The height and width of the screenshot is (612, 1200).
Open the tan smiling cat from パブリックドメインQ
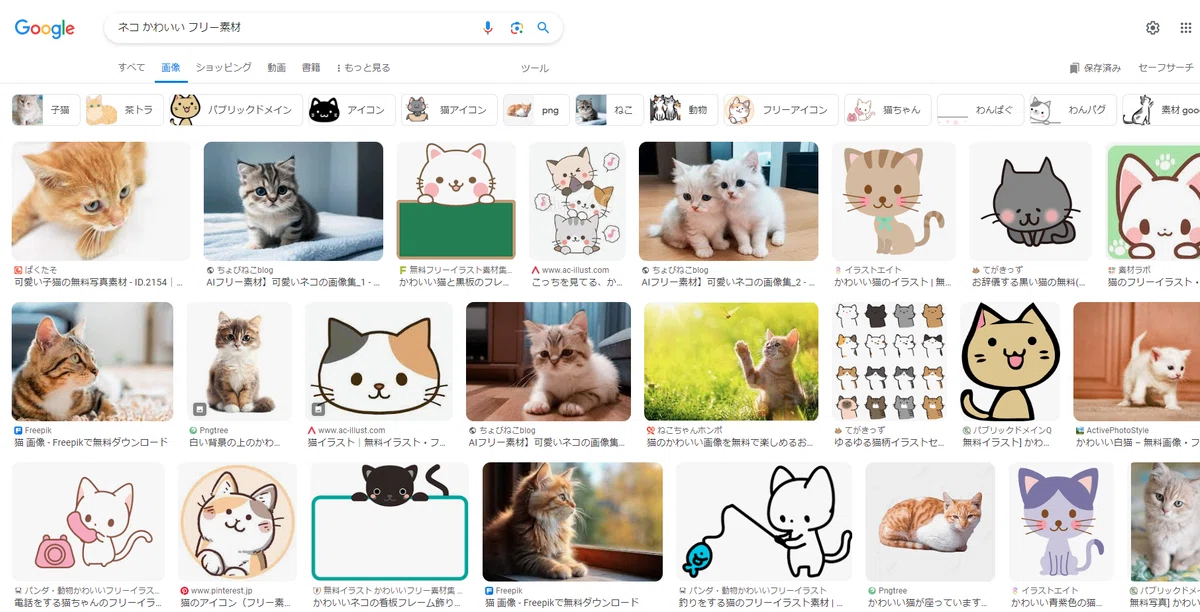pos(1010,361)
